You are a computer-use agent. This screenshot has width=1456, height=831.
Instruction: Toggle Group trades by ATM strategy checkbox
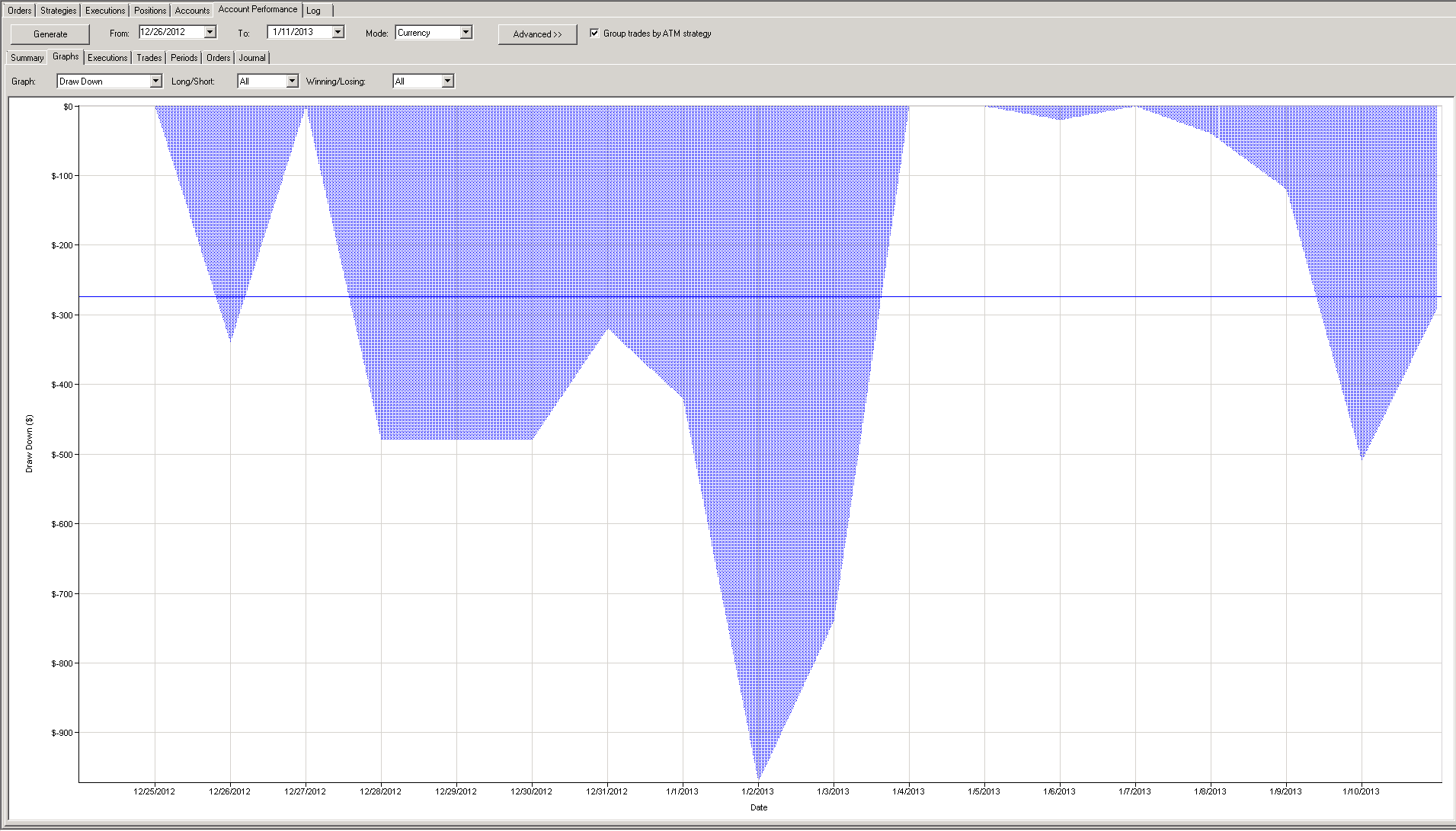(594, 33)
